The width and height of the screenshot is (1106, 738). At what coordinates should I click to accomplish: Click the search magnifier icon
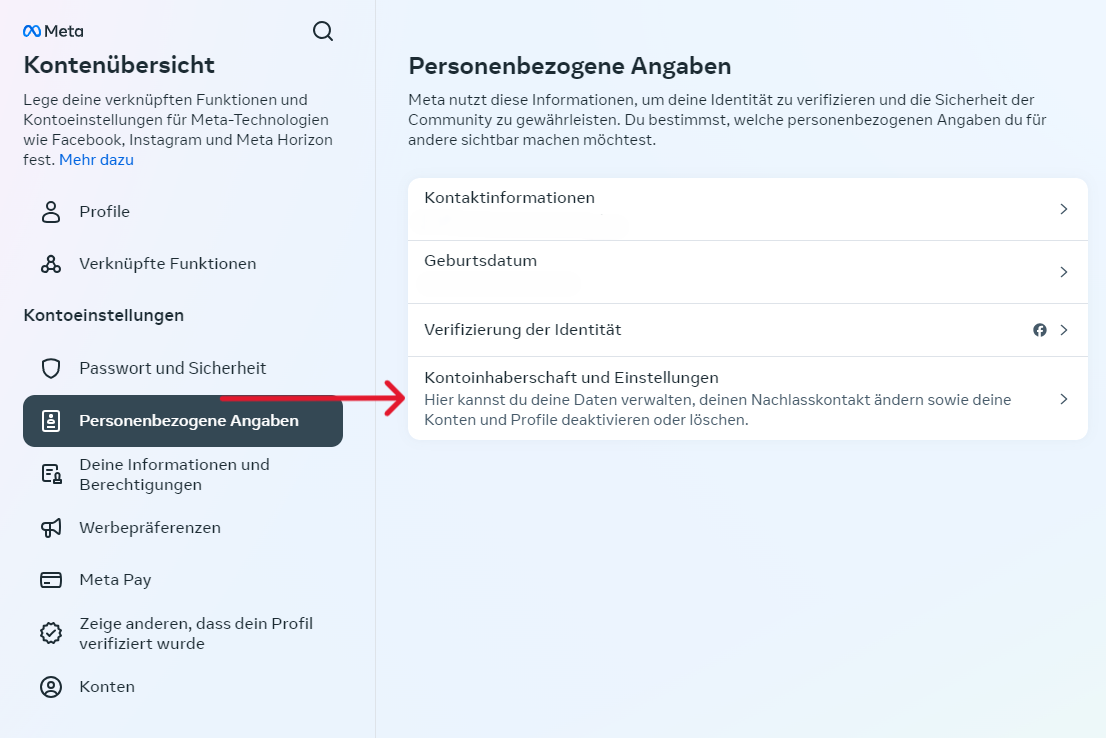[x=323, y=31]
